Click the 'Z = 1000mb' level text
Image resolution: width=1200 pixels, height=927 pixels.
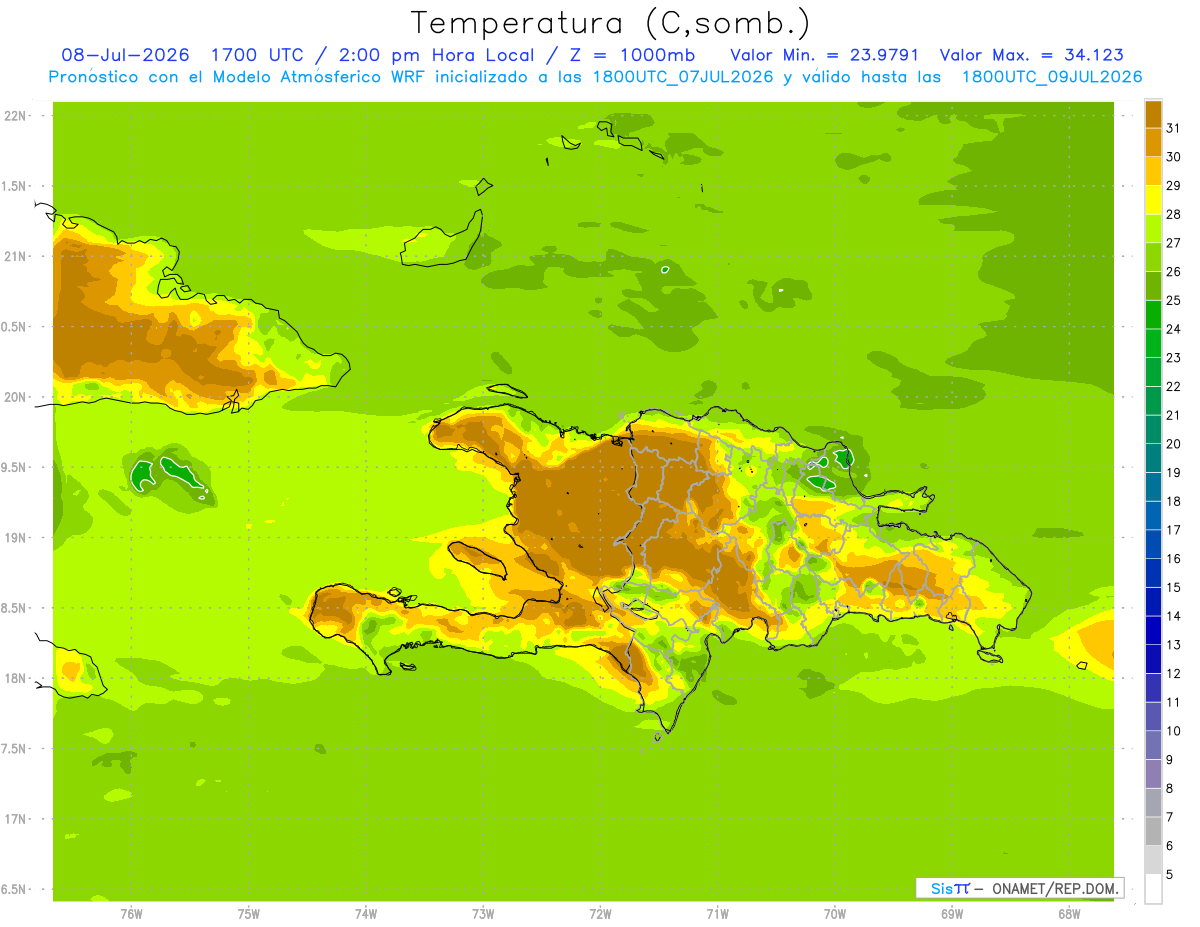click(636, 55)
